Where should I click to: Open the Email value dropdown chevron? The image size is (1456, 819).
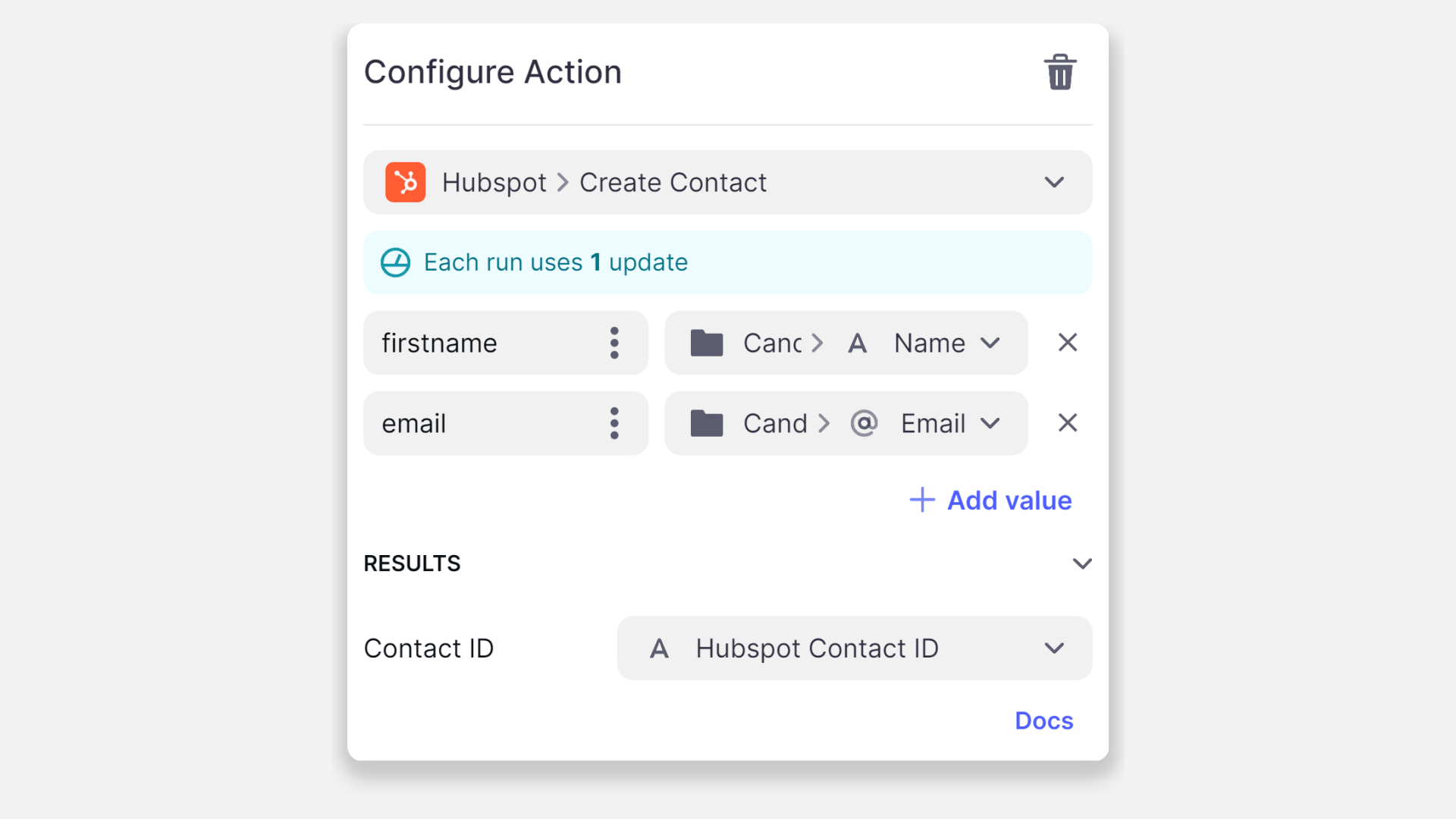990,423
